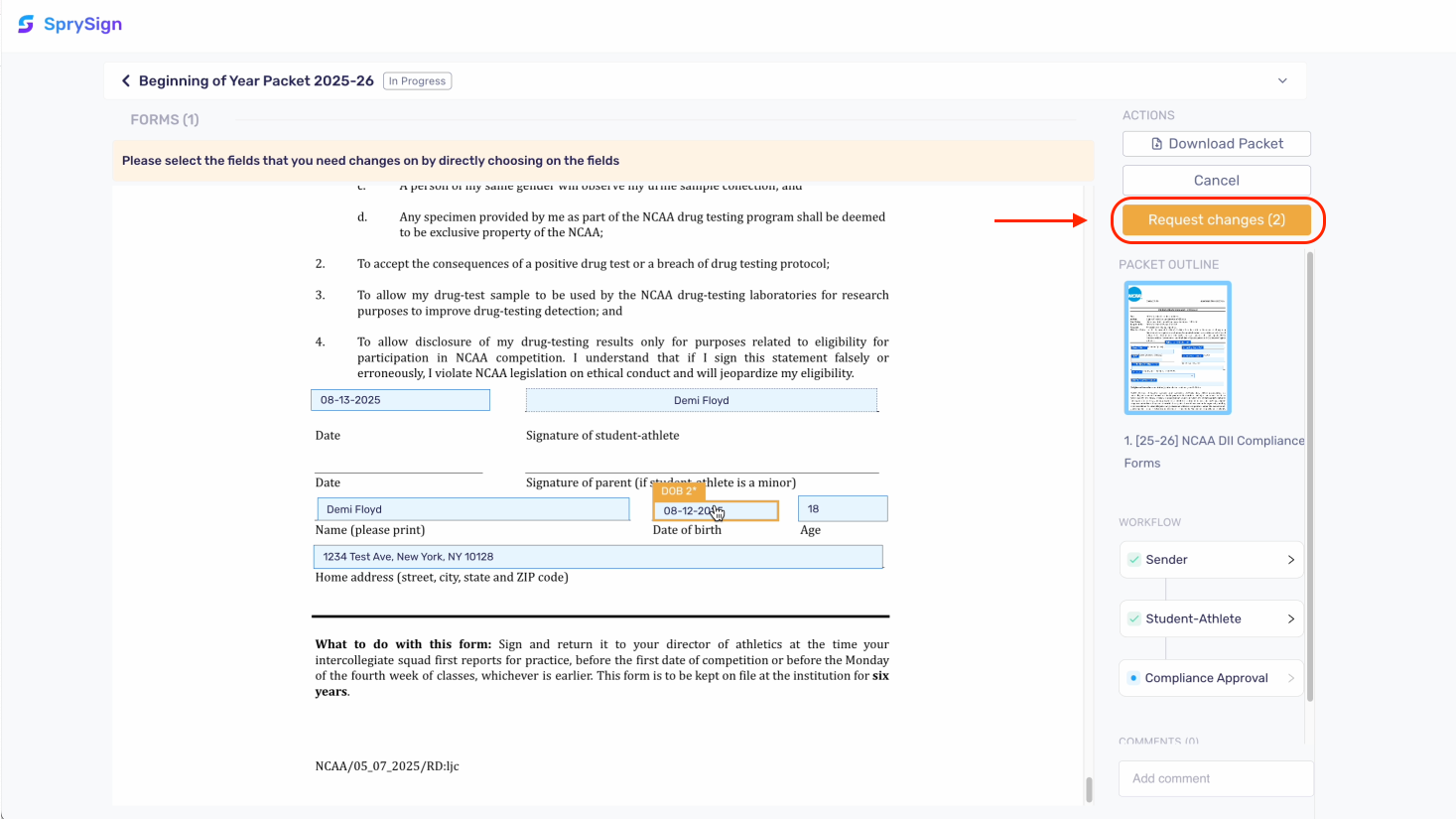Click the SprySign brand name

[82, 24]
